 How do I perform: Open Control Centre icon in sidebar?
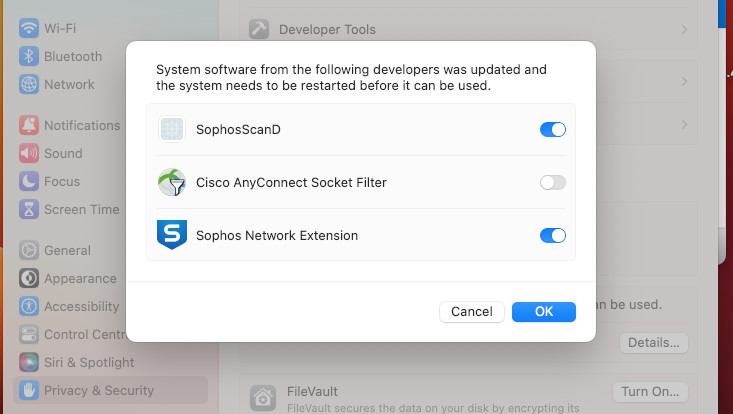coord(29,335)
